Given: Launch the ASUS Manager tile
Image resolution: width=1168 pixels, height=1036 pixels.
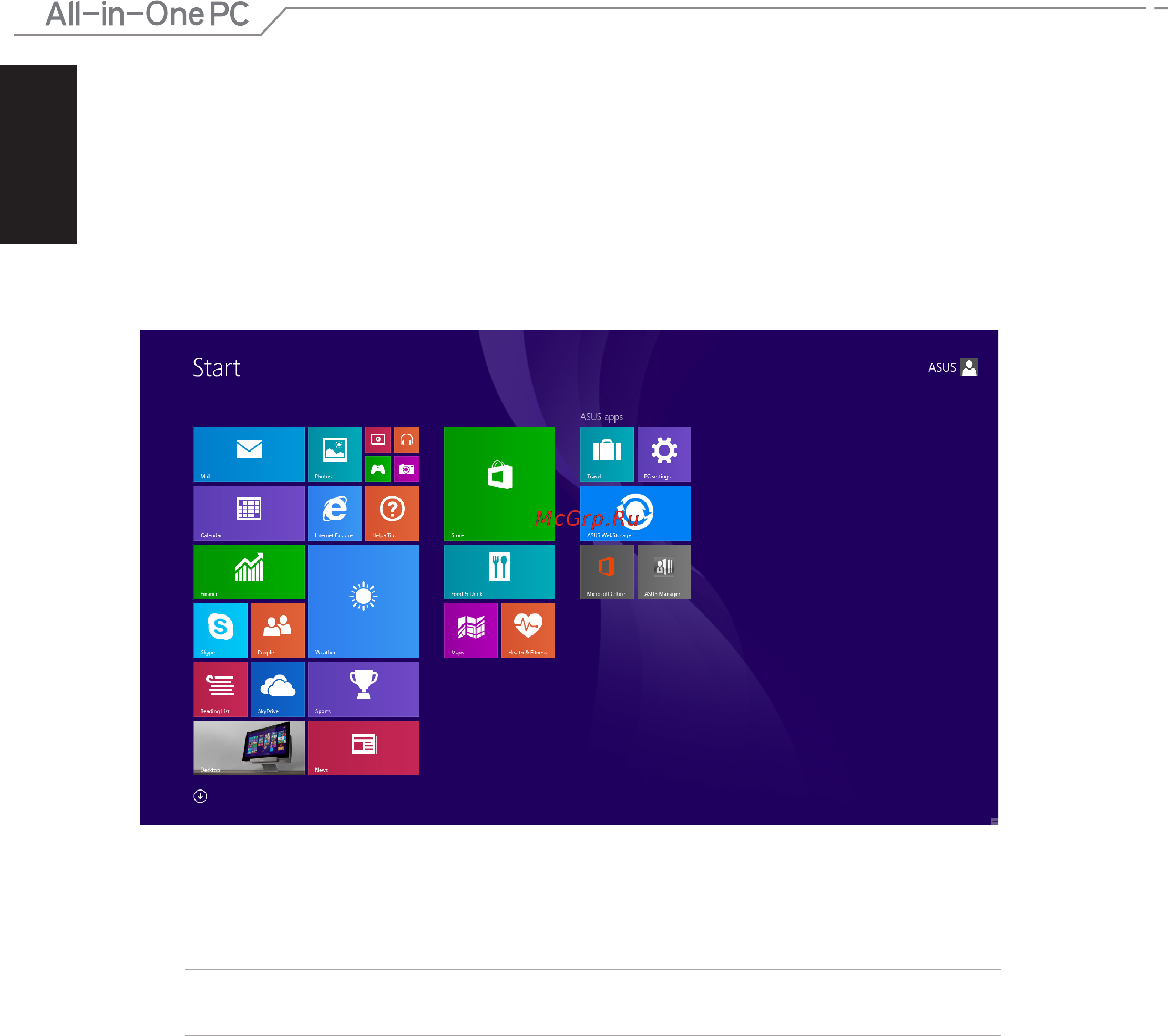Looking at the screenshot, I should [664, 572].
